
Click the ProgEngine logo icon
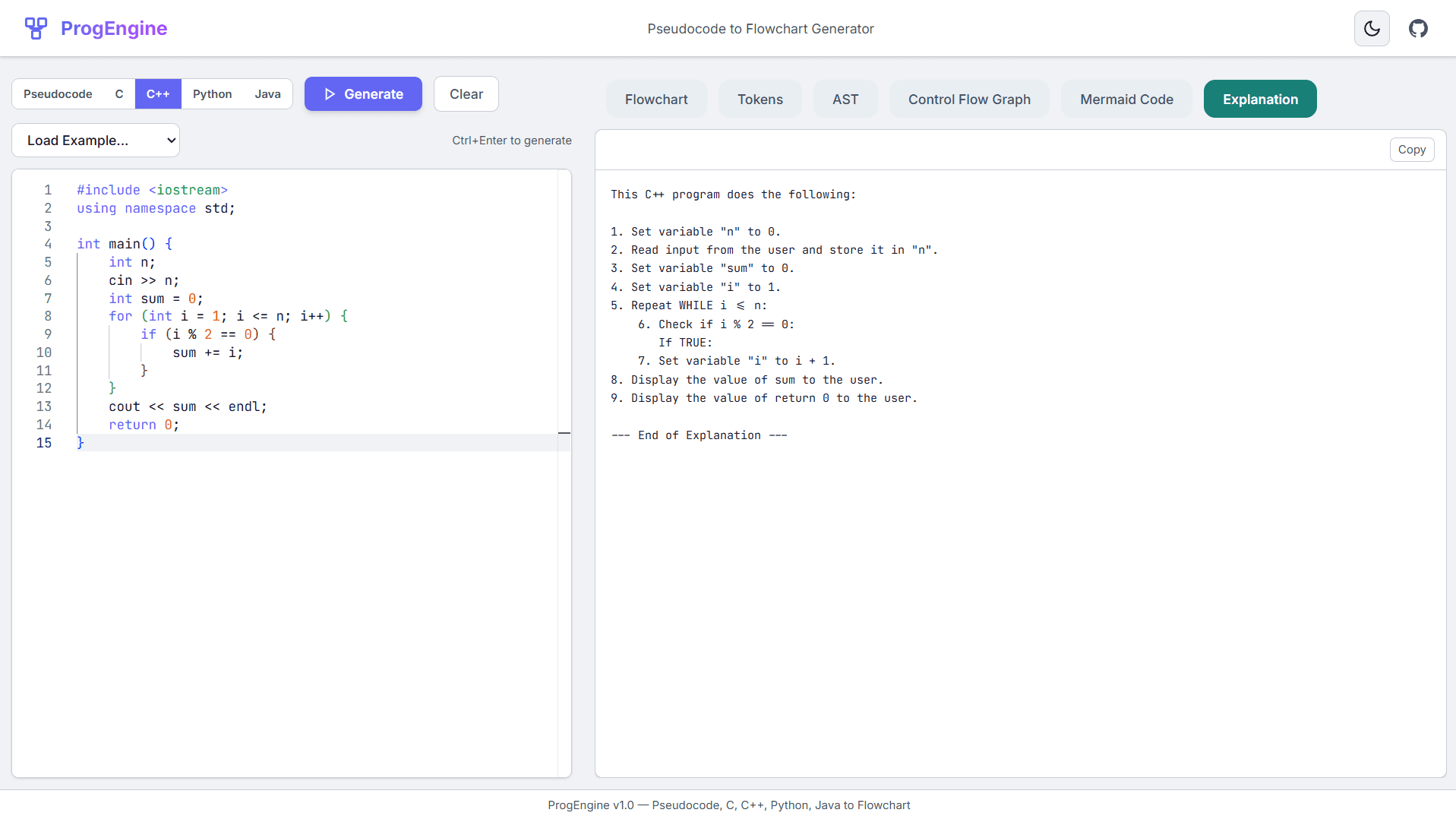36,28
